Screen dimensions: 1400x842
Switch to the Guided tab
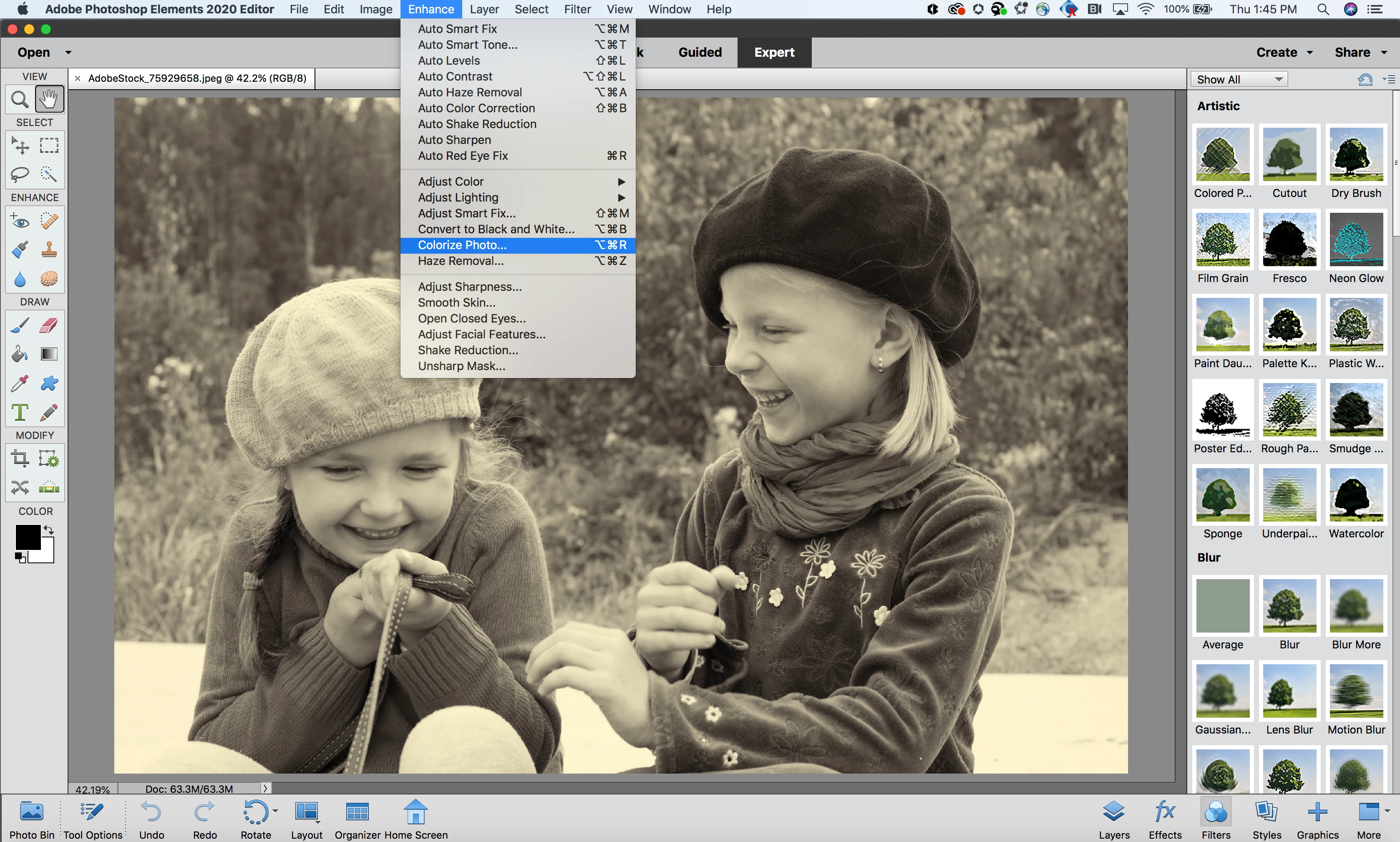[x=700, y=52]
